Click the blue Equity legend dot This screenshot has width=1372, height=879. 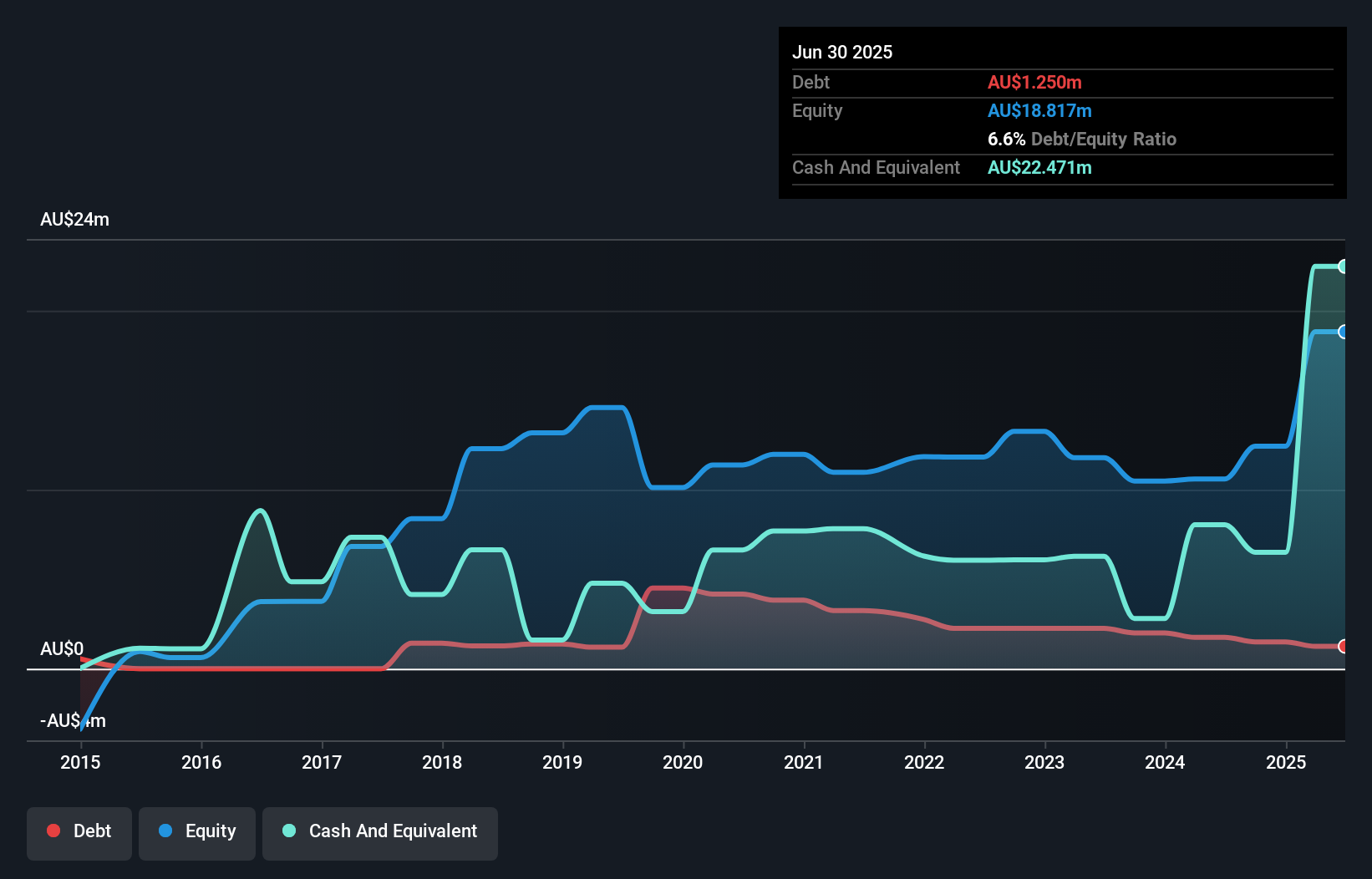click(167, 831)
